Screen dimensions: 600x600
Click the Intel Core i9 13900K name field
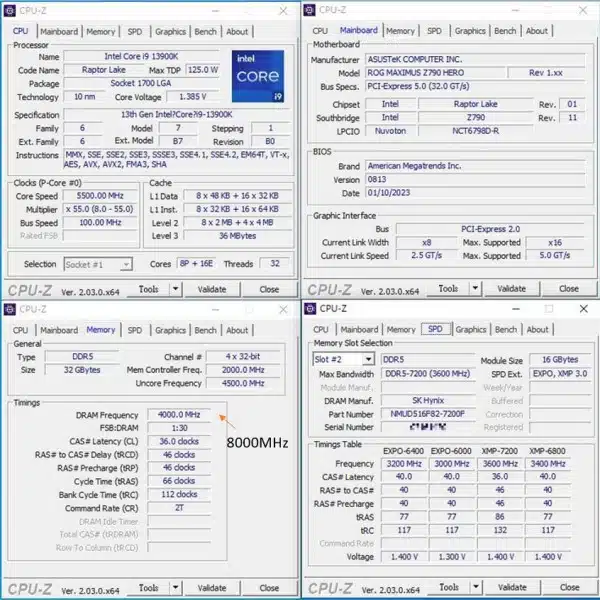(142, 56)
